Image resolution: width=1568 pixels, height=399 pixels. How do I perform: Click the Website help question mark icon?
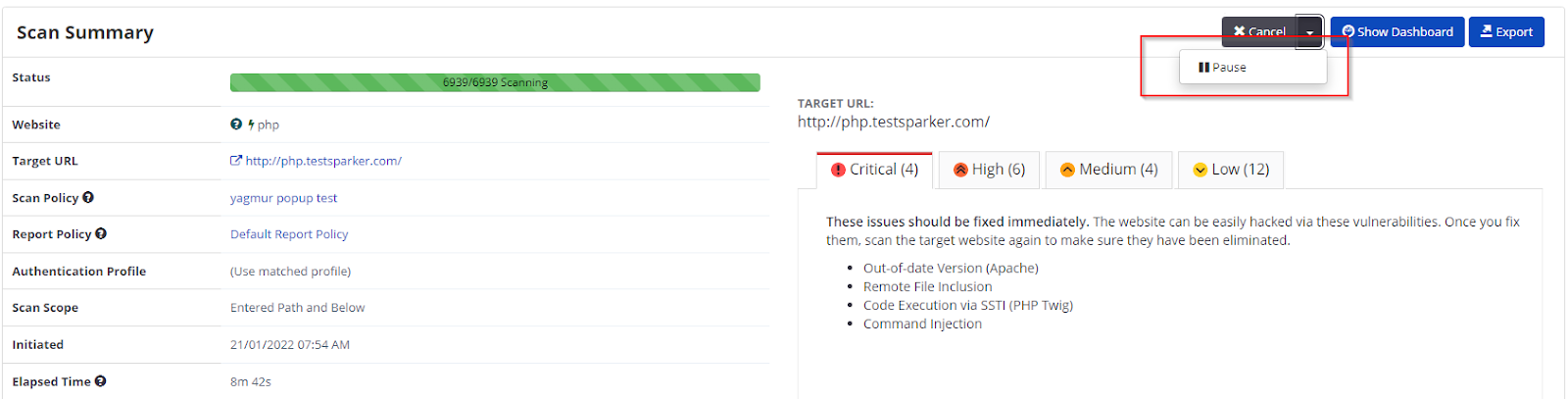click(x=236, y=125)
